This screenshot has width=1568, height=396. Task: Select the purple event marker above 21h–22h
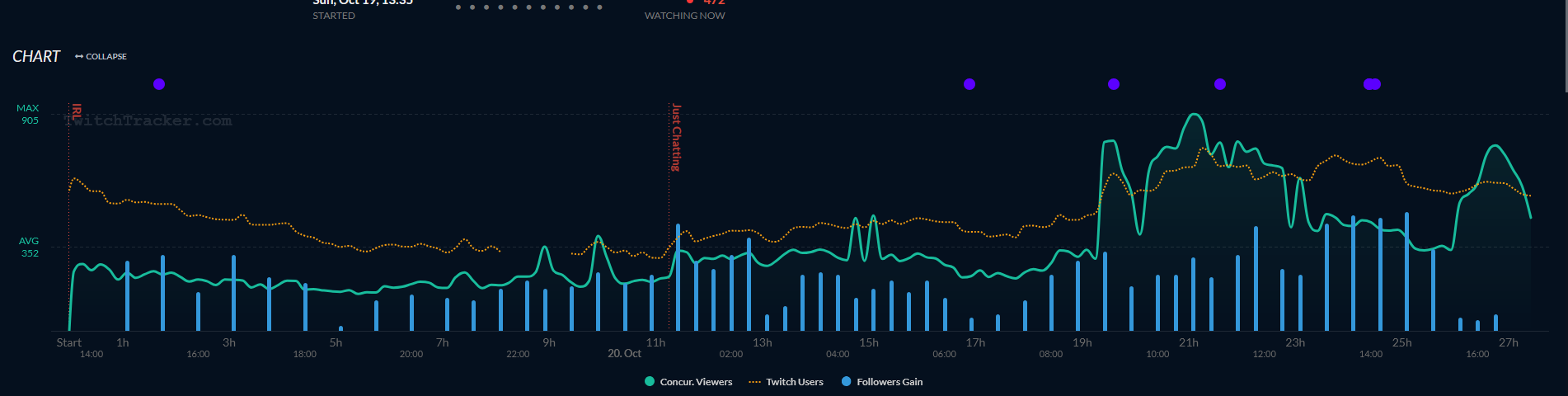tap(1220, 84)
